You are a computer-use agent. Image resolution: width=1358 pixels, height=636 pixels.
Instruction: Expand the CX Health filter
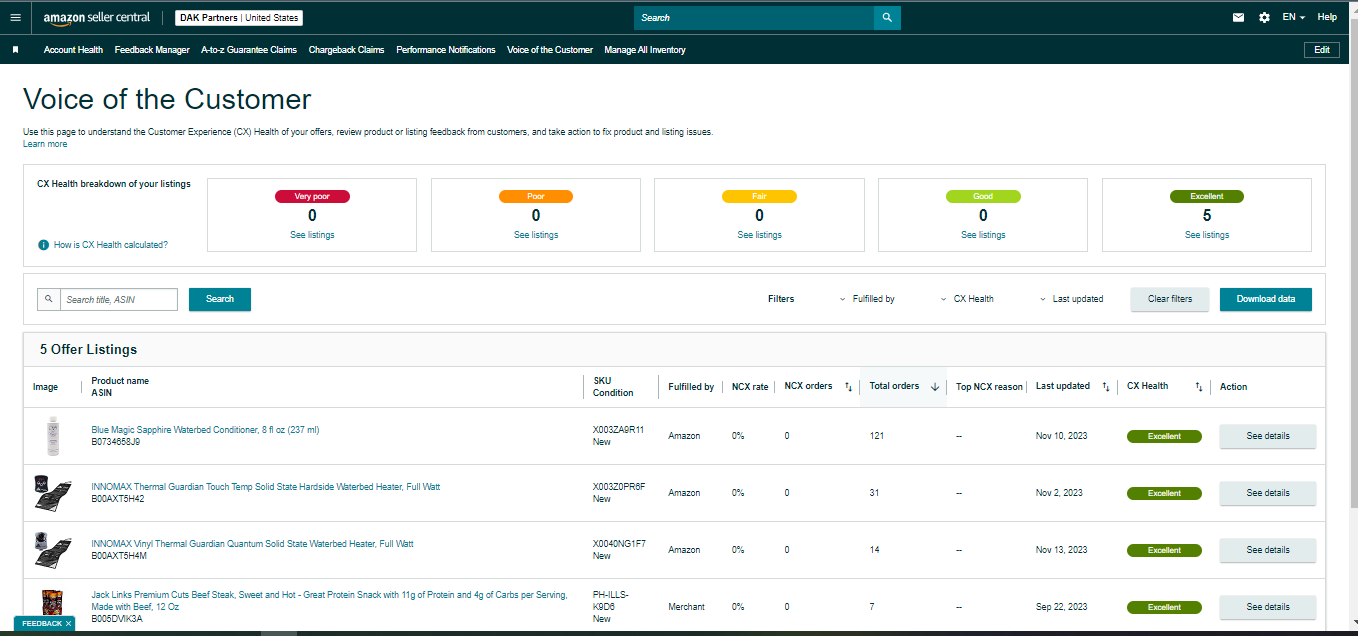click(967, 299)
